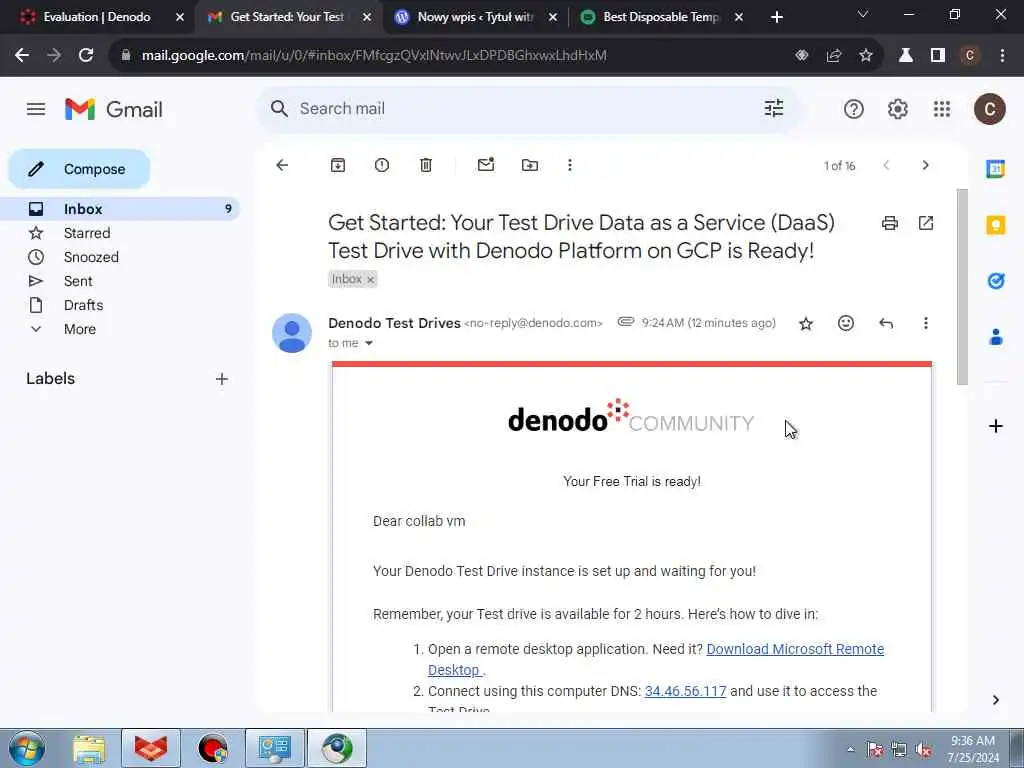This screenshot has width=1024, height=768.
Task: Close the Evaluation | Denodo tab
Action: pos(180,18)
